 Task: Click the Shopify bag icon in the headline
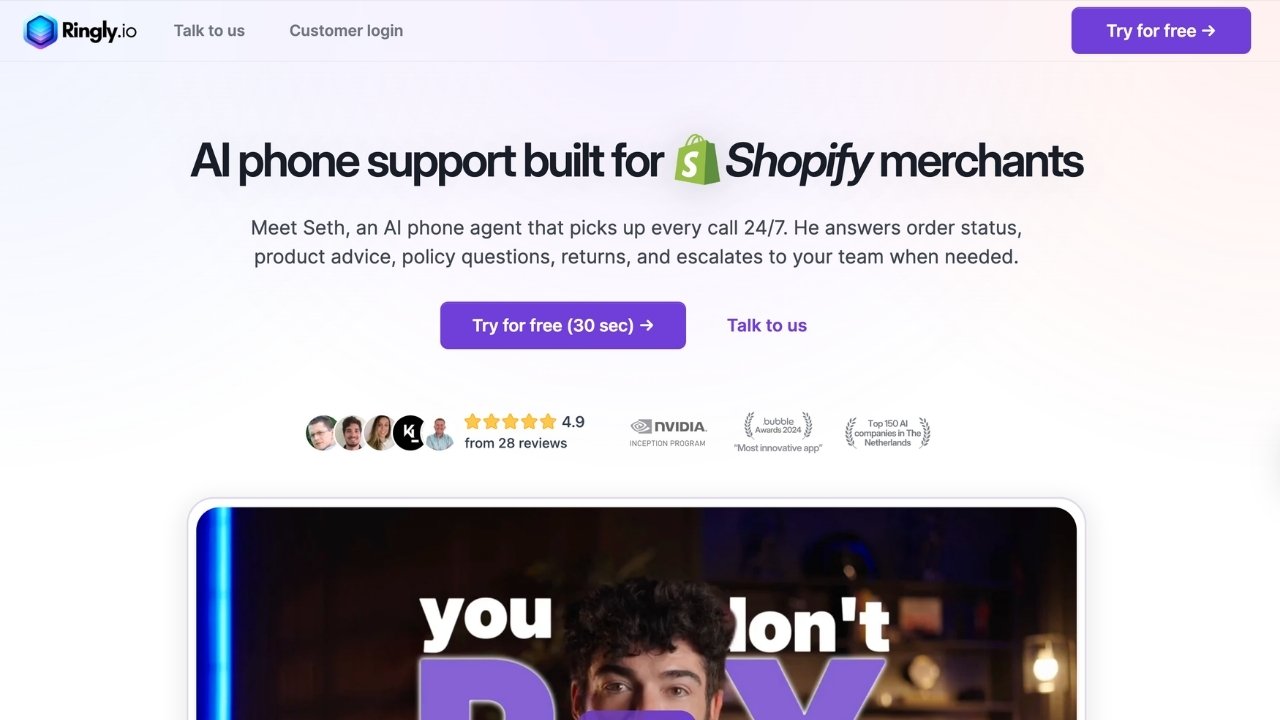[697, 160]
